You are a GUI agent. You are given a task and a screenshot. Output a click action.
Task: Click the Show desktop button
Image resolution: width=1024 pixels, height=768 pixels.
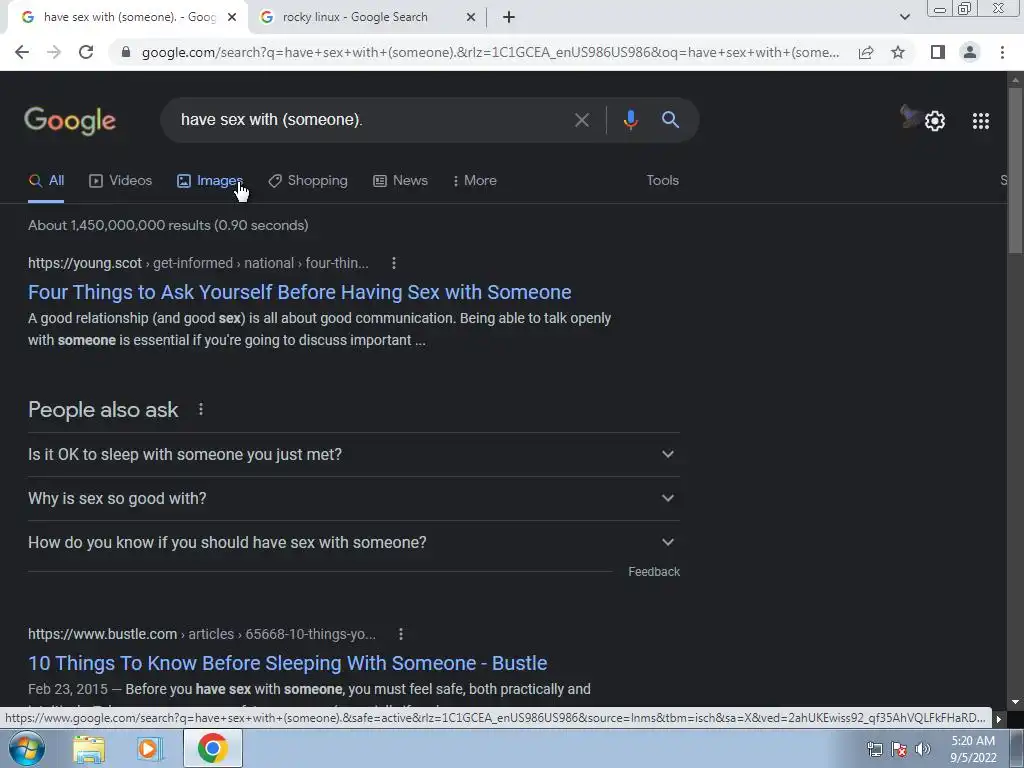pos(1017,749)
